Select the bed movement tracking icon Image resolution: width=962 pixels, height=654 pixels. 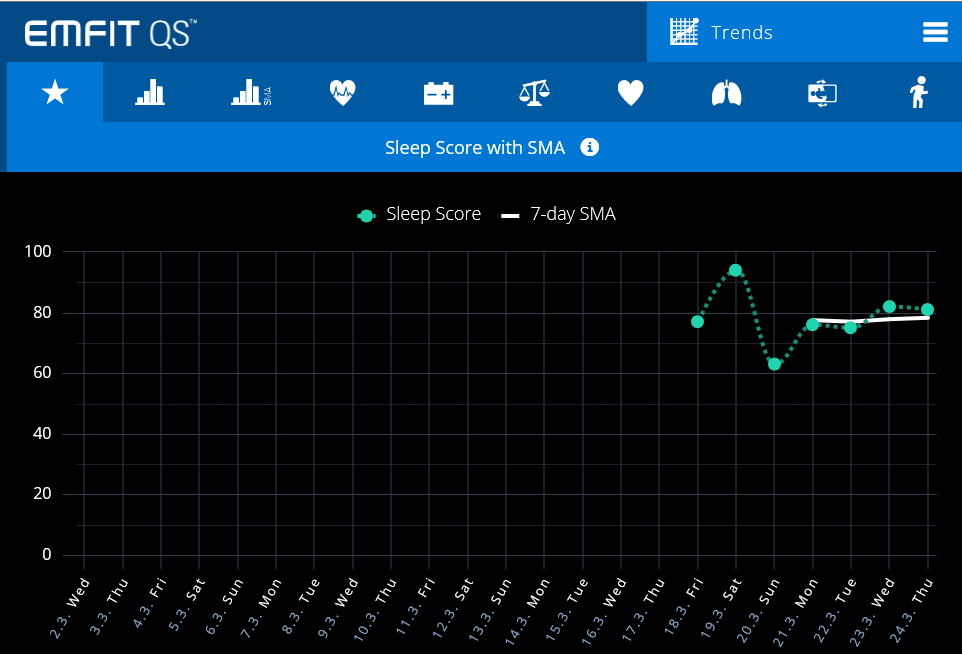(x=822, y=92)
